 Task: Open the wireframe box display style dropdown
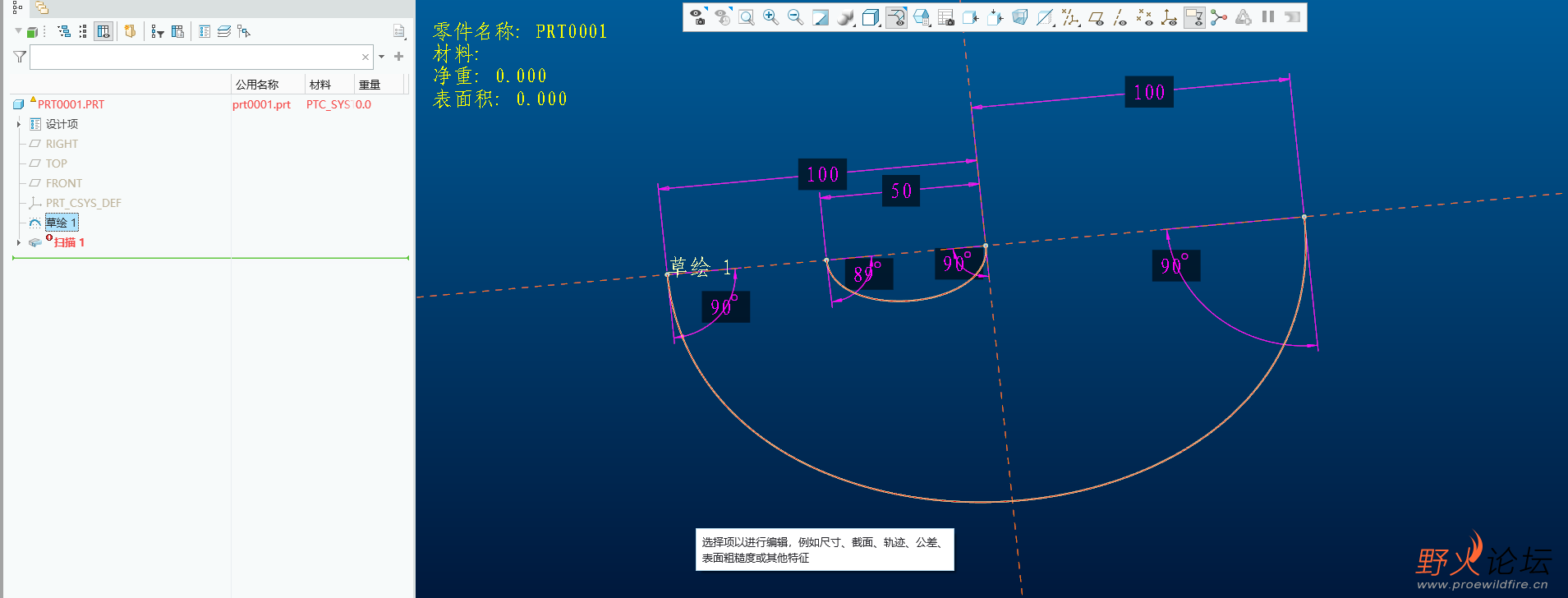[x=871, y=17]
